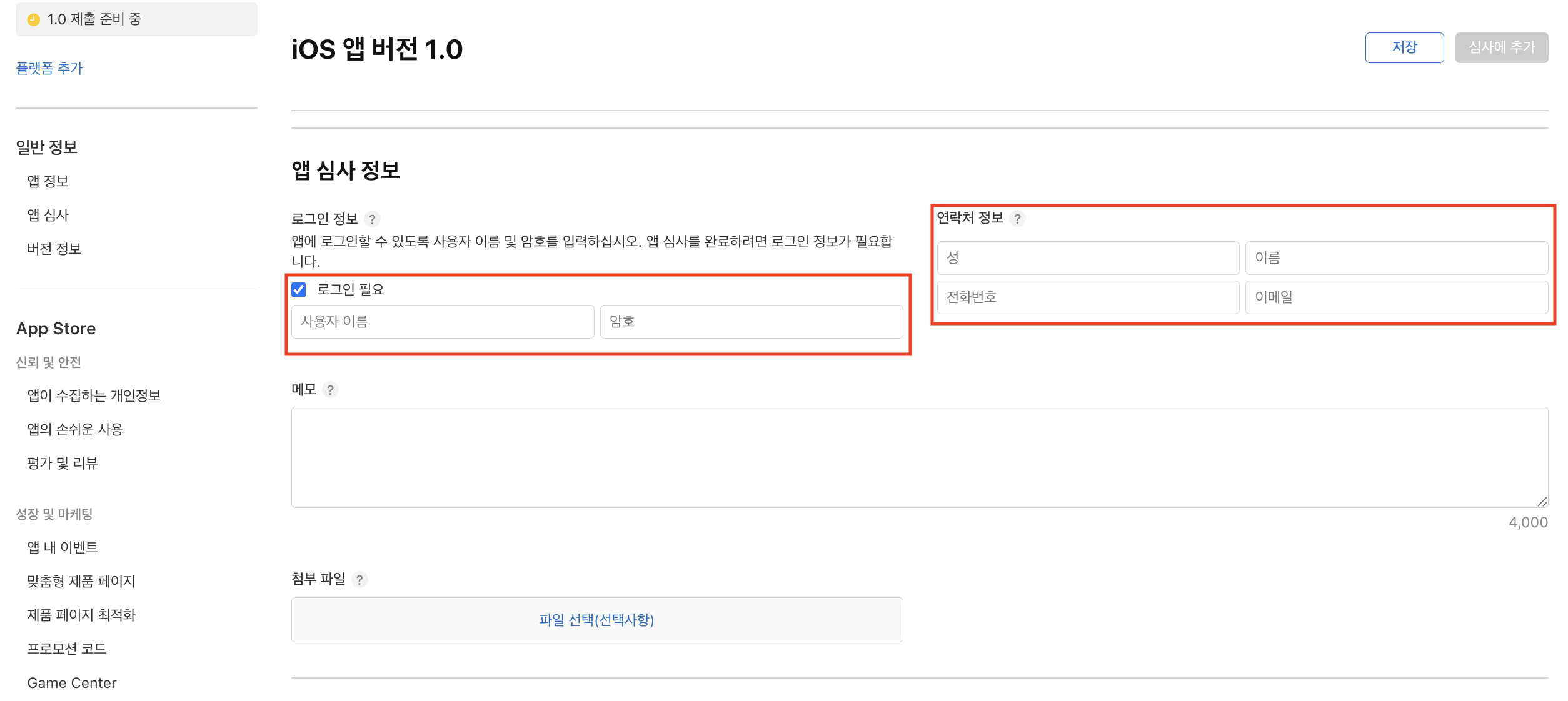This screenshot has width=1568, height=701.
Task: Click the 암호 input field
Action: (750, 321)
